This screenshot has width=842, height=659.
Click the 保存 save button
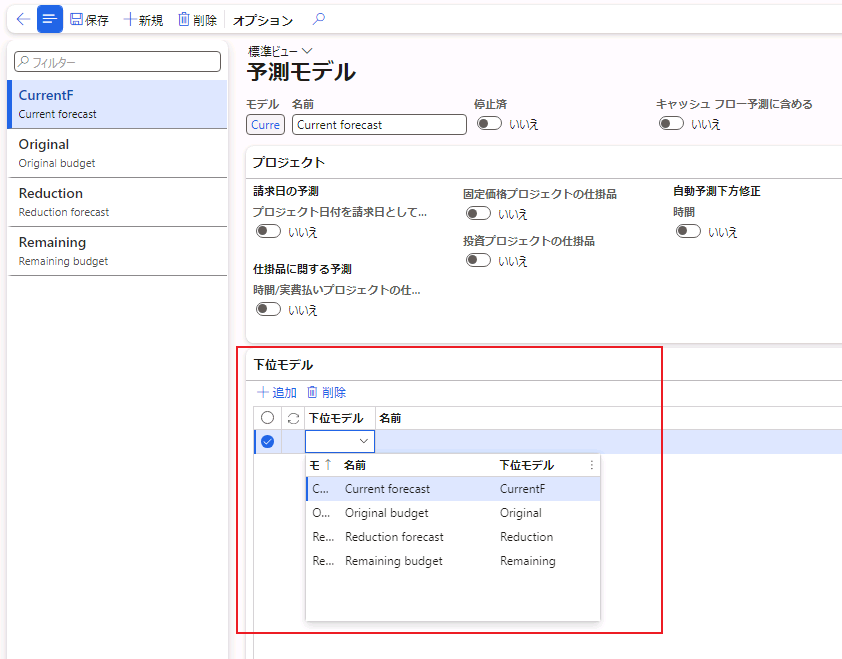pos(89,20)
